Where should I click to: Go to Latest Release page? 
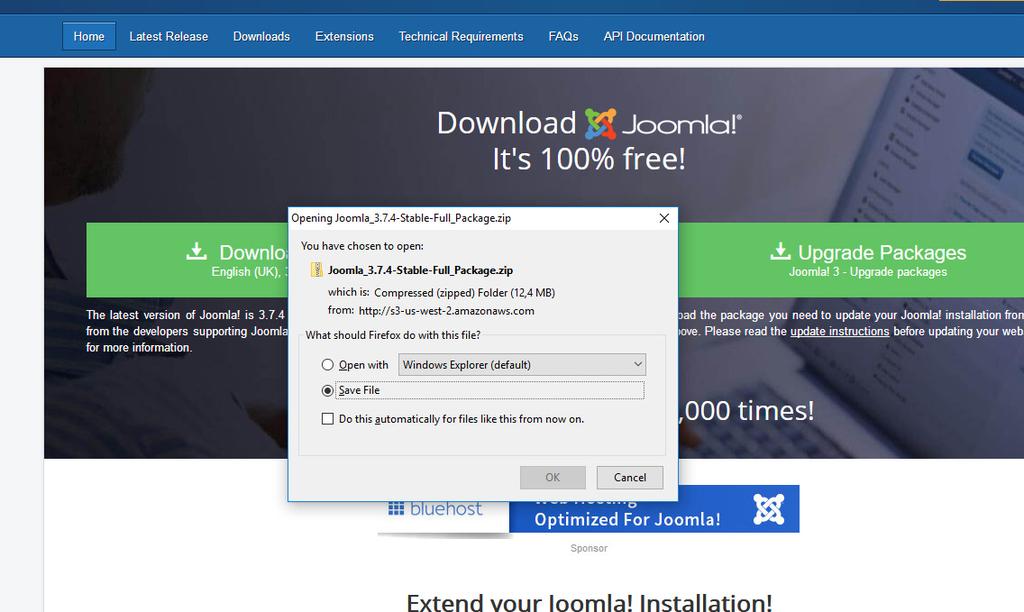[x=168, y=37]
